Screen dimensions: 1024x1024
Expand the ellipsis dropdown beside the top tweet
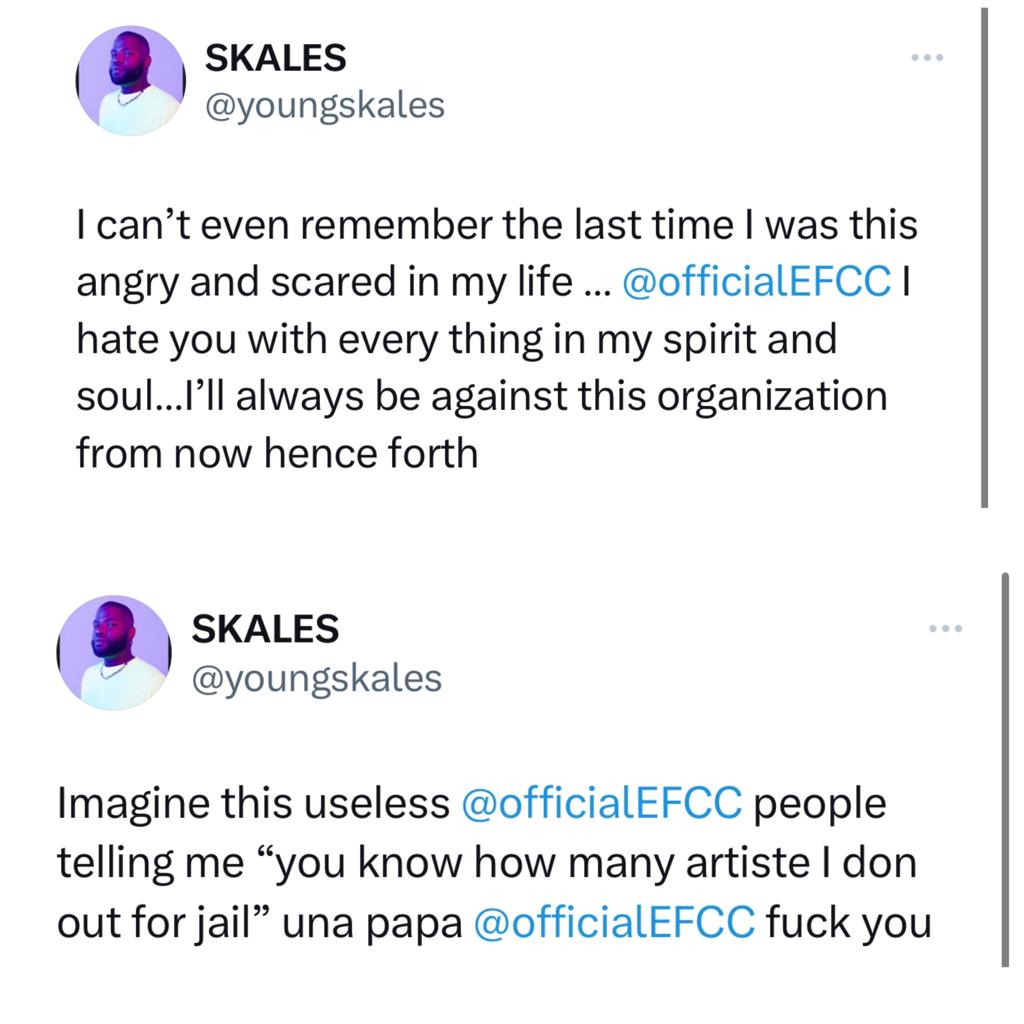tap(928, 57)
